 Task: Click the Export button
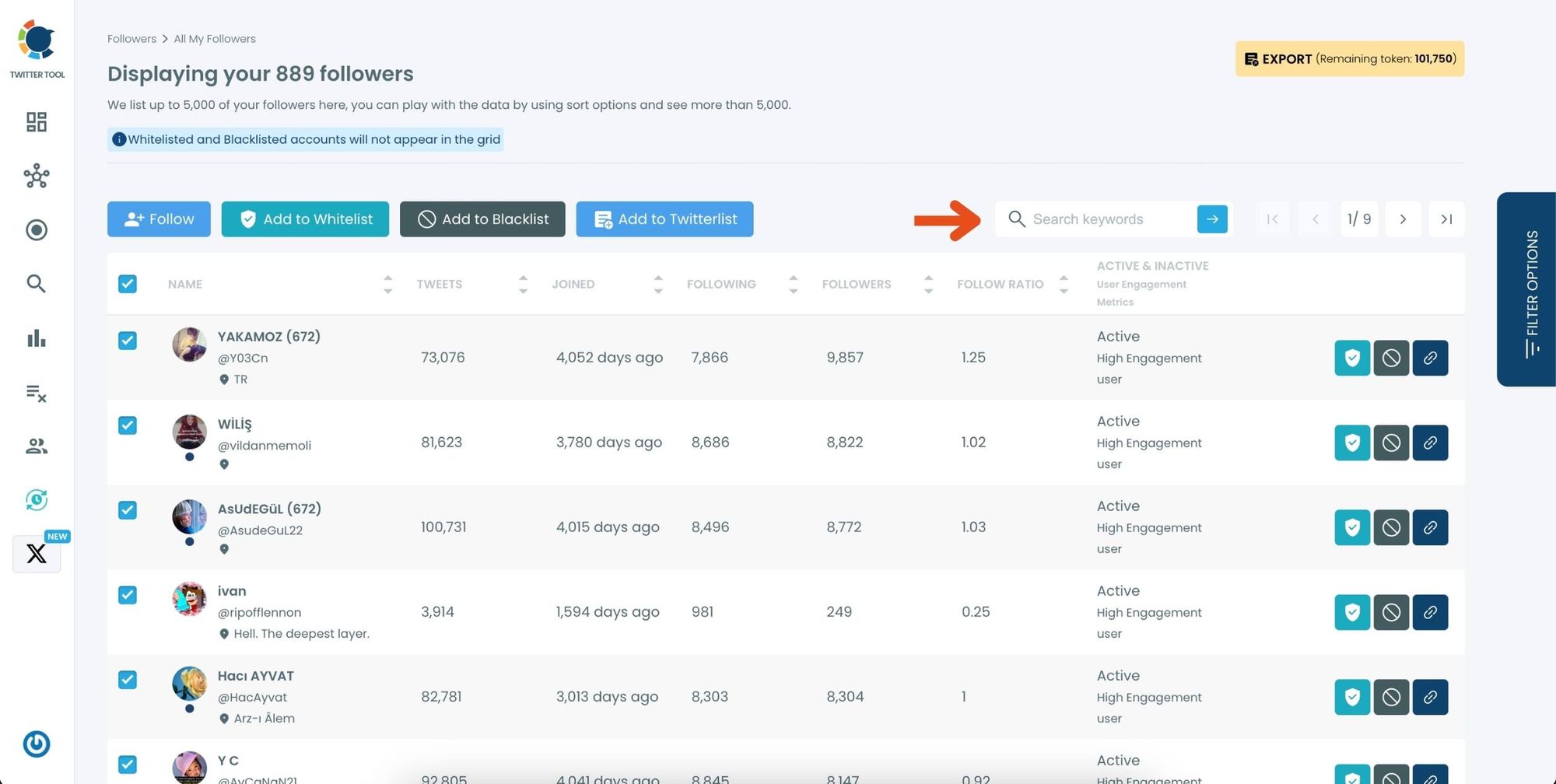click(x=1350, y=59)
